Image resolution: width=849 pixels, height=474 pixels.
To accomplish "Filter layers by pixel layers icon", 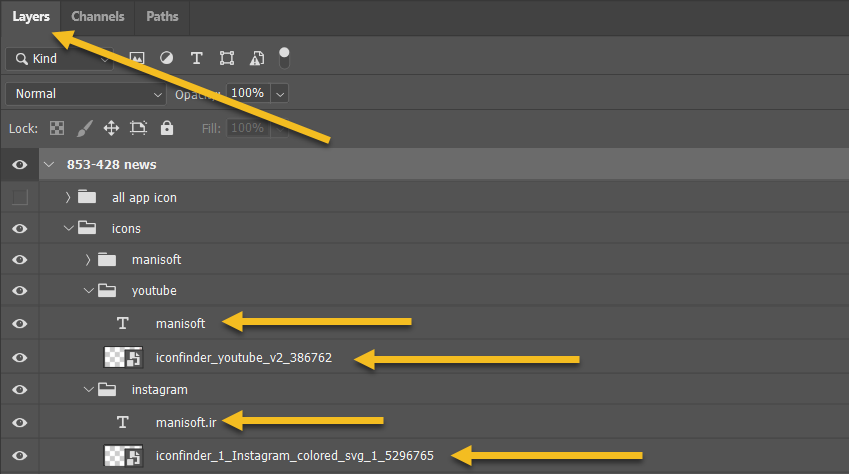I will [137, 58].
